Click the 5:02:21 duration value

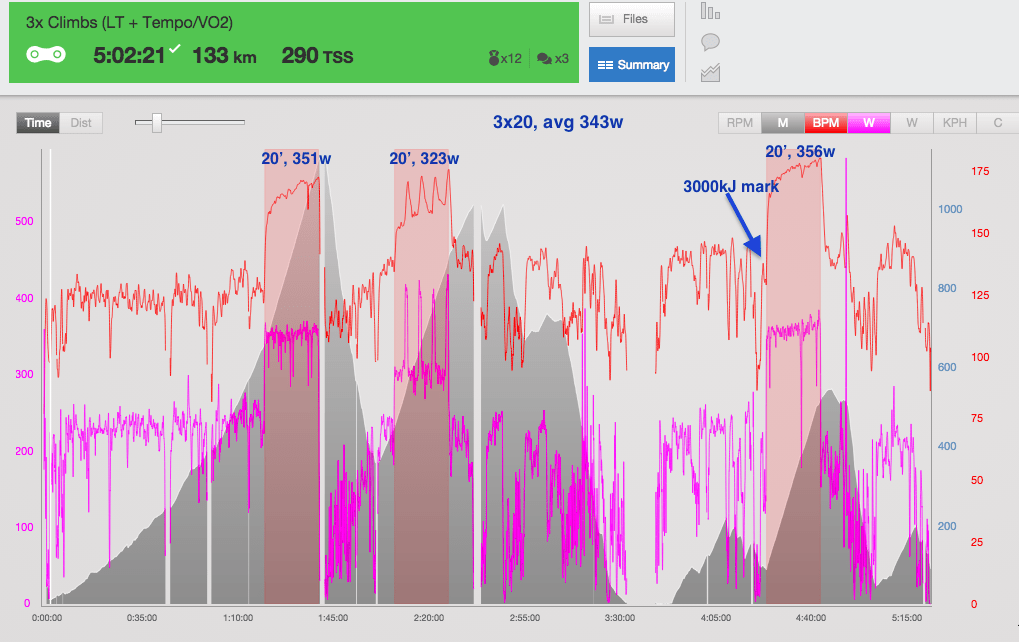[129, 56]
